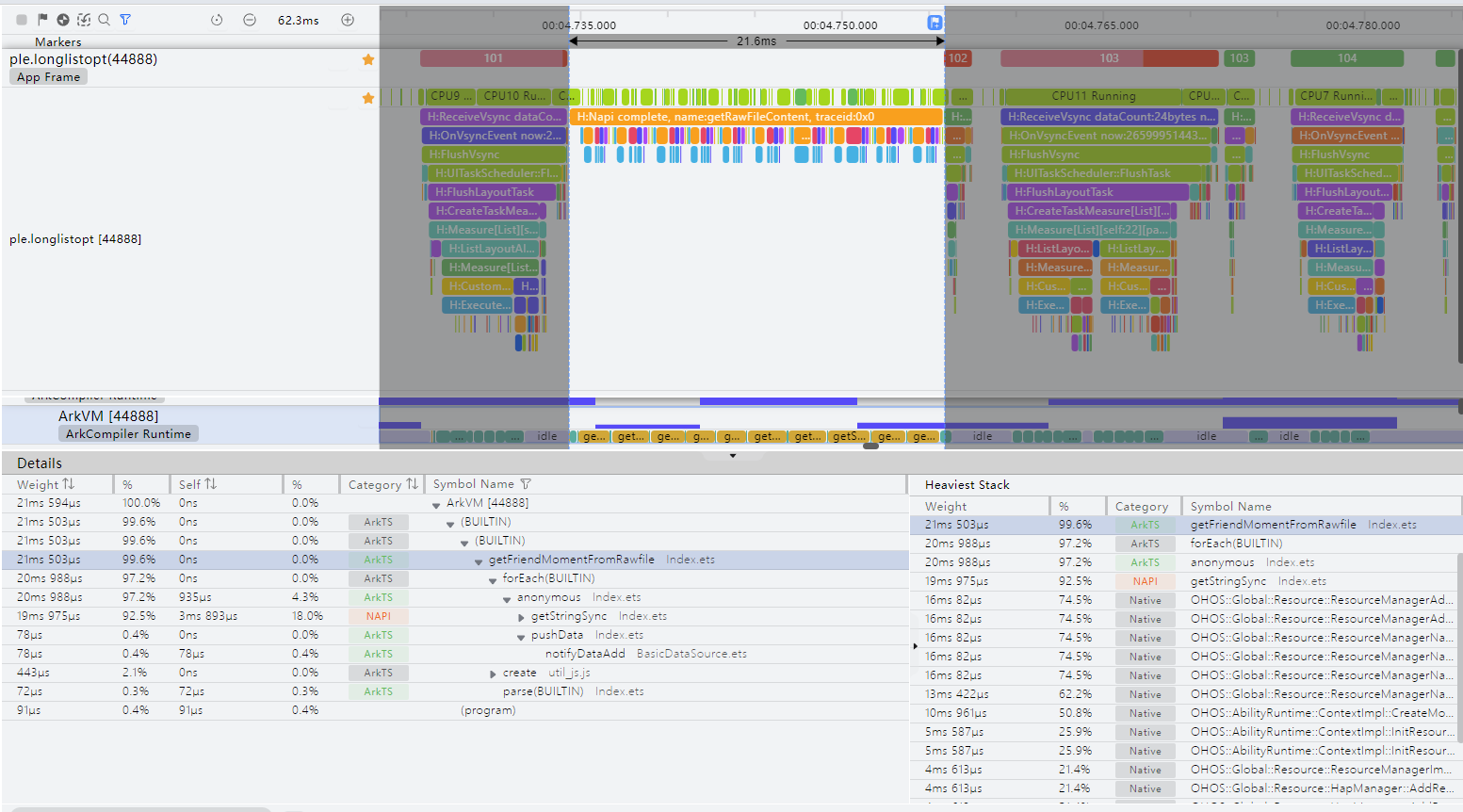The width and height of the screenshot is (1463, 812).
Task: Select frame 102 red block
Action: (958, 58)
